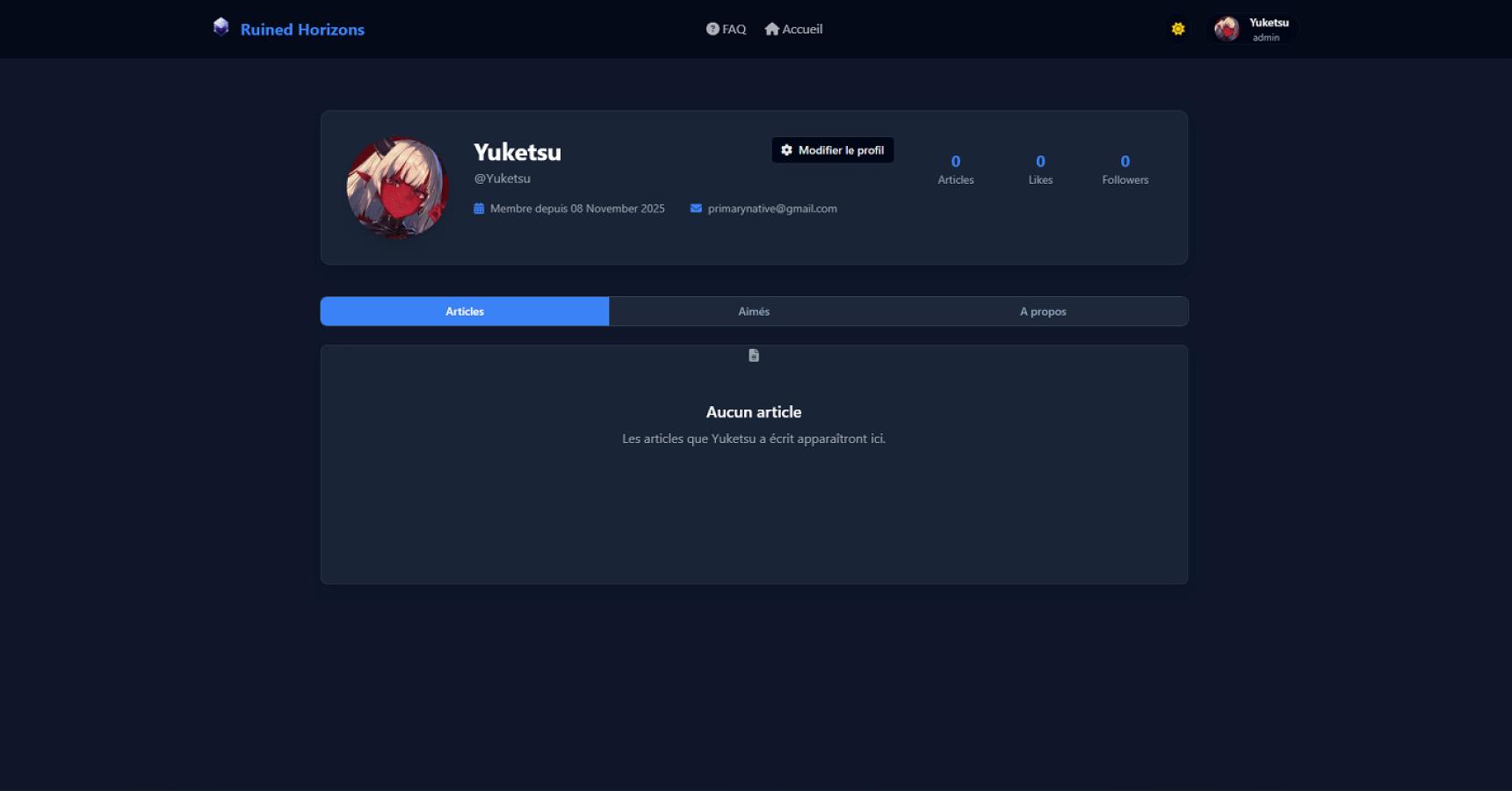Click the gear icon on Modifier le profil
Viewport: 1512px width, 791px height.
[x=786, y=149]
